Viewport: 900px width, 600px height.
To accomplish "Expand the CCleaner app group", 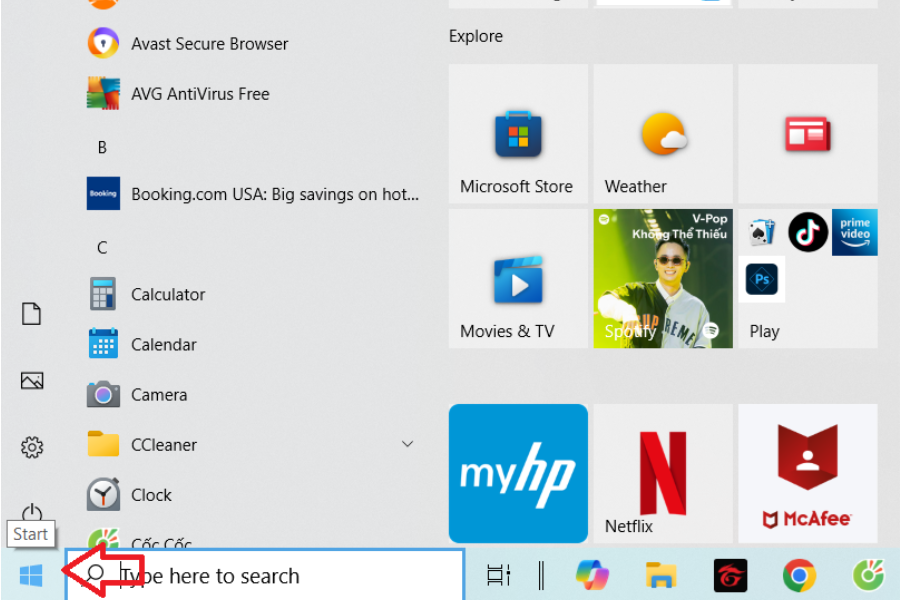I will point(407,444).
